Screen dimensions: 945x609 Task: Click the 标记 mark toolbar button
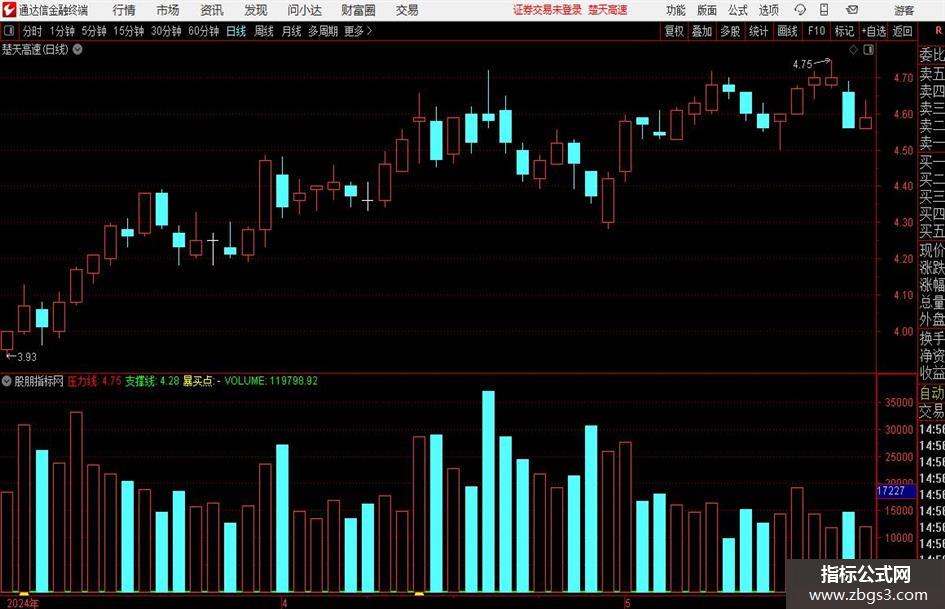point(844,31)
